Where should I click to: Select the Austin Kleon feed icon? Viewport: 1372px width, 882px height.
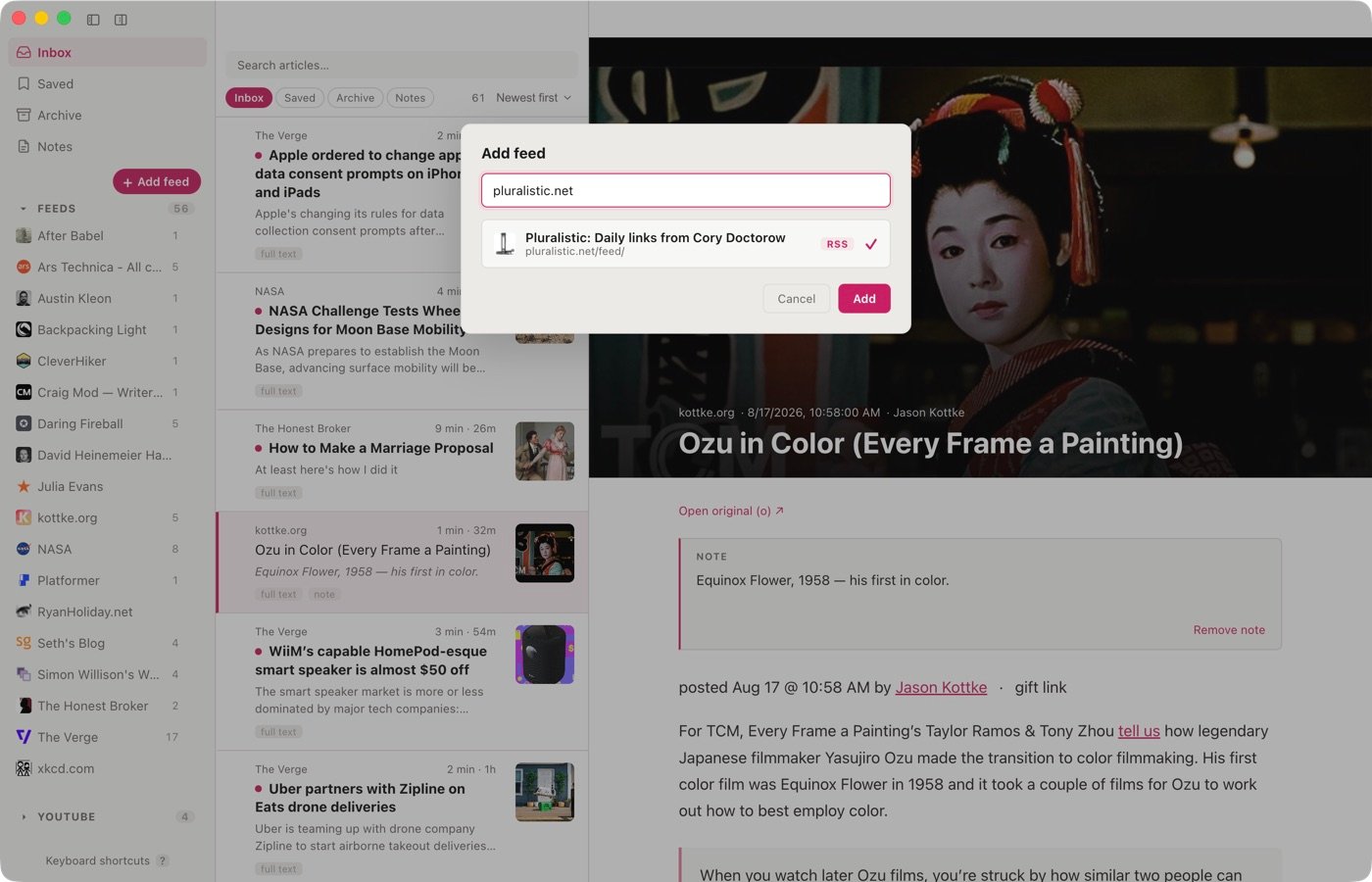(24, 299)
